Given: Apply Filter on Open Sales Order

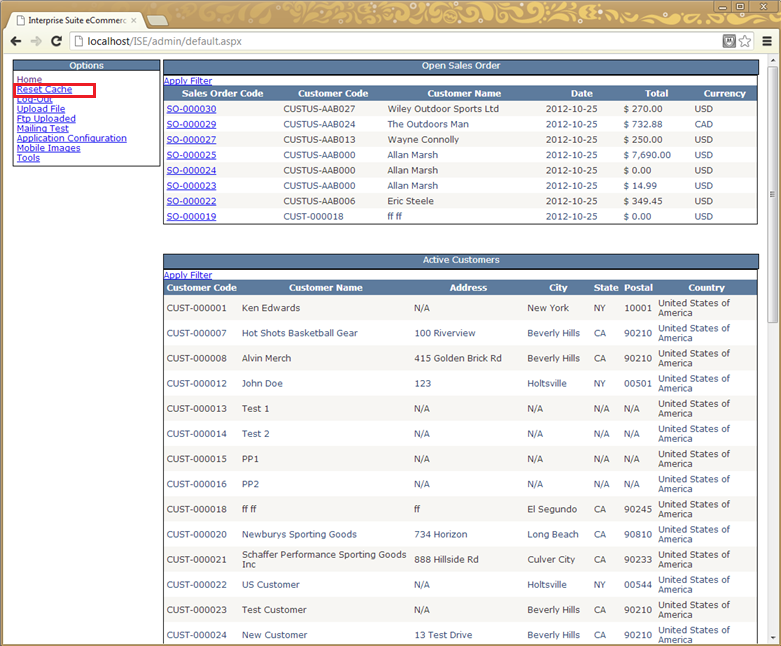Looking at the screenshot, I should [188, 81].
